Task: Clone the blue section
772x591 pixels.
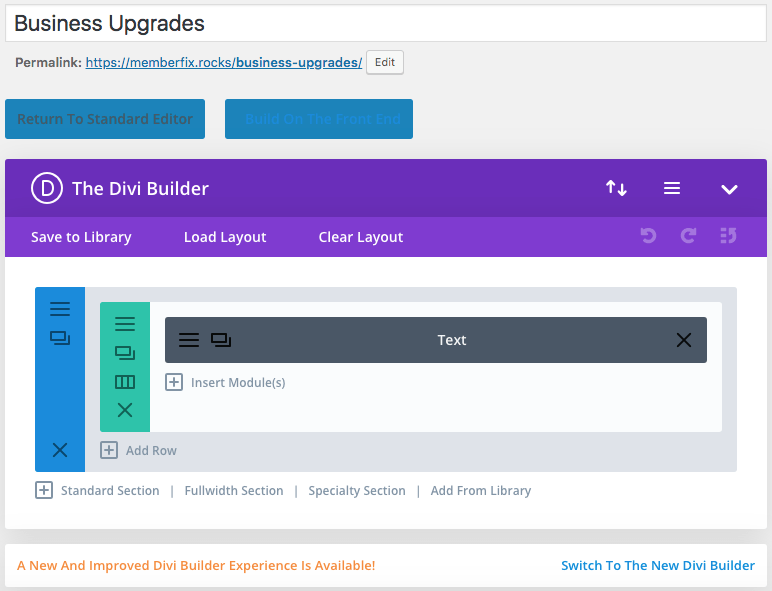Action: (60, 339)
